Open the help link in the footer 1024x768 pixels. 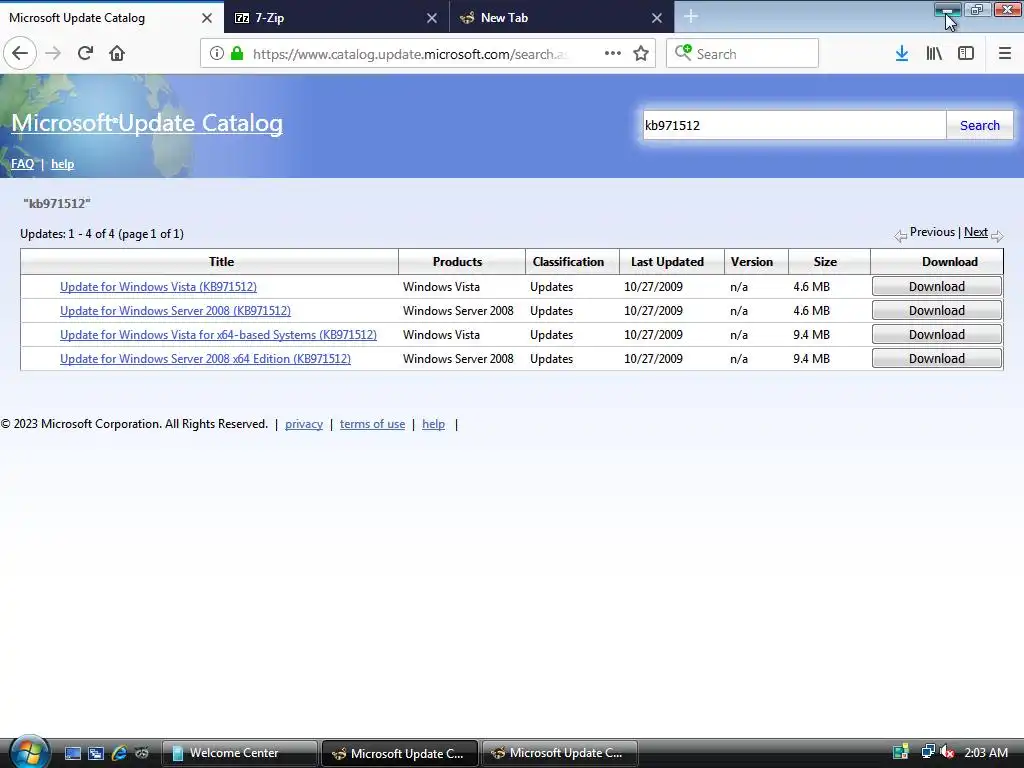[434, 424]
